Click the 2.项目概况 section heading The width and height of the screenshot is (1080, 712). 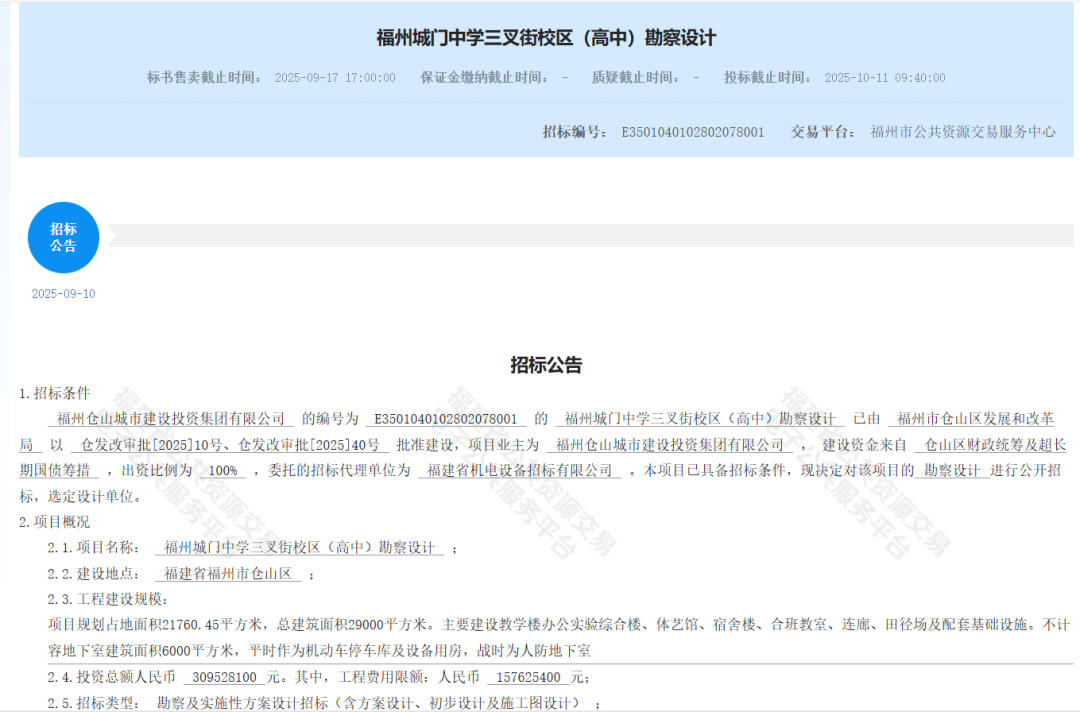pyautogui.click(x=55, y=522)
